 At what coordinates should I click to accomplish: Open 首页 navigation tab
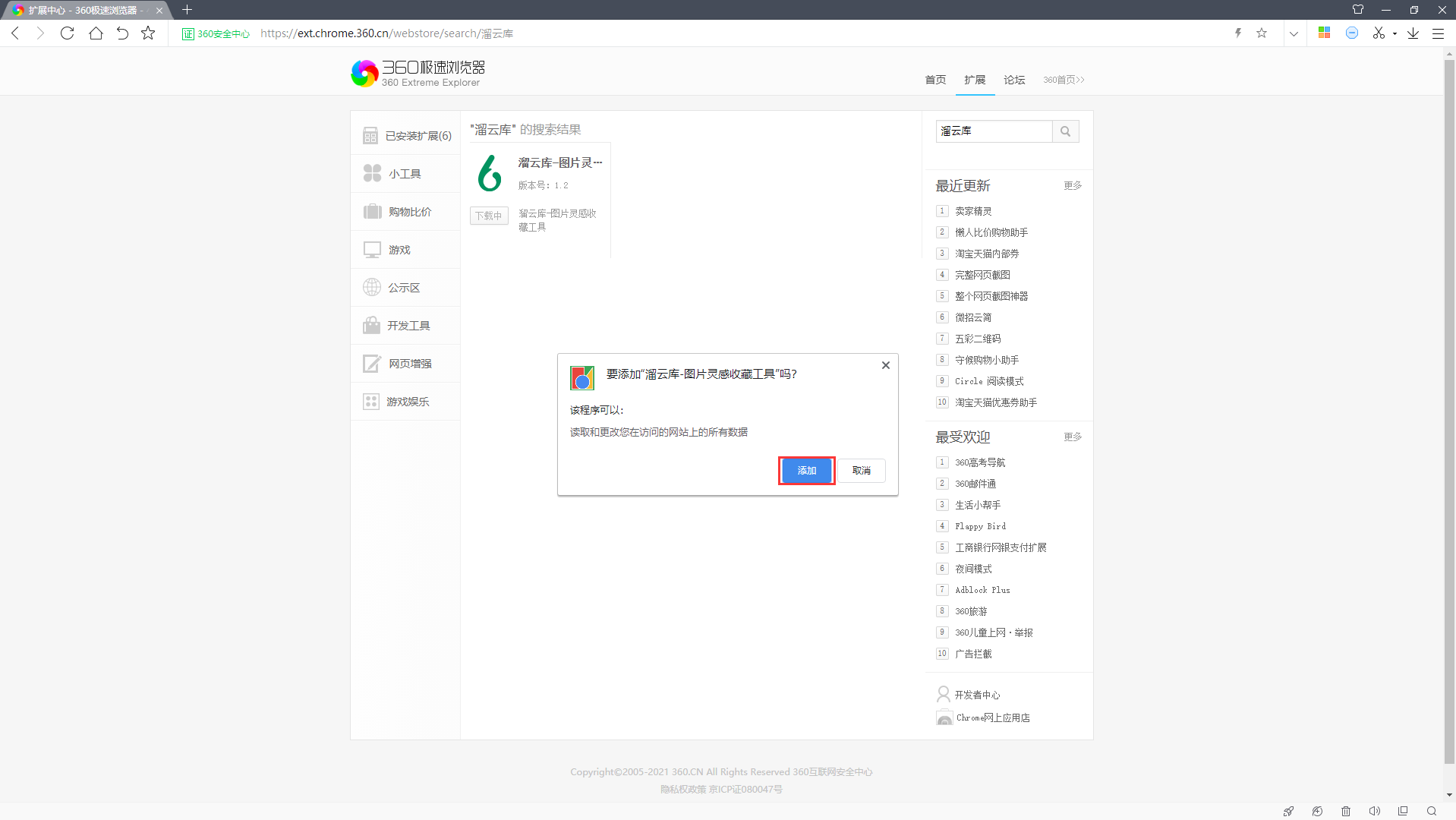(x=935, y=80)
